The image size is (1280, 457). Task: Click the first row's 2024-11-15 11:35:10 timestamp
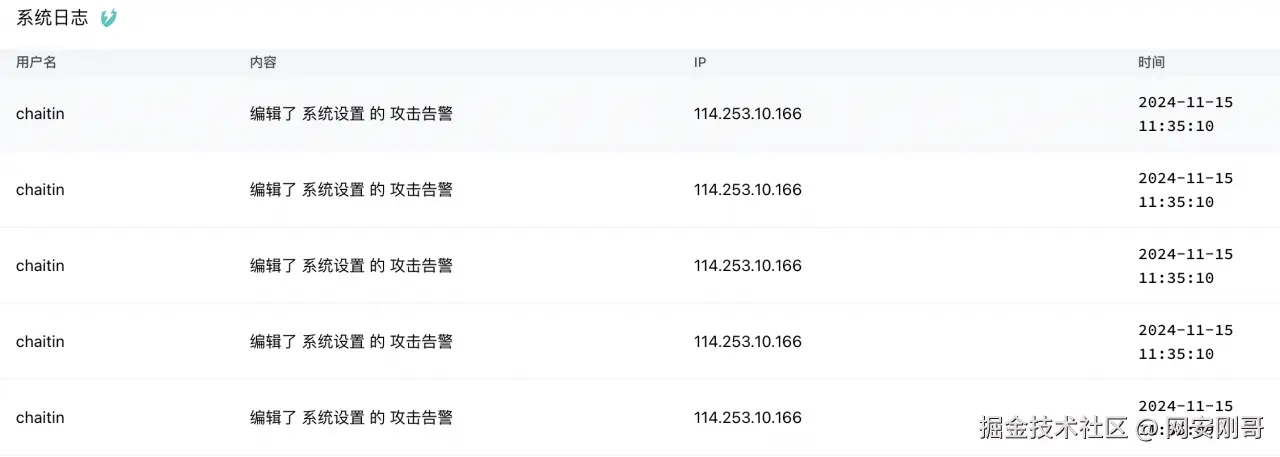(1185, 114)
